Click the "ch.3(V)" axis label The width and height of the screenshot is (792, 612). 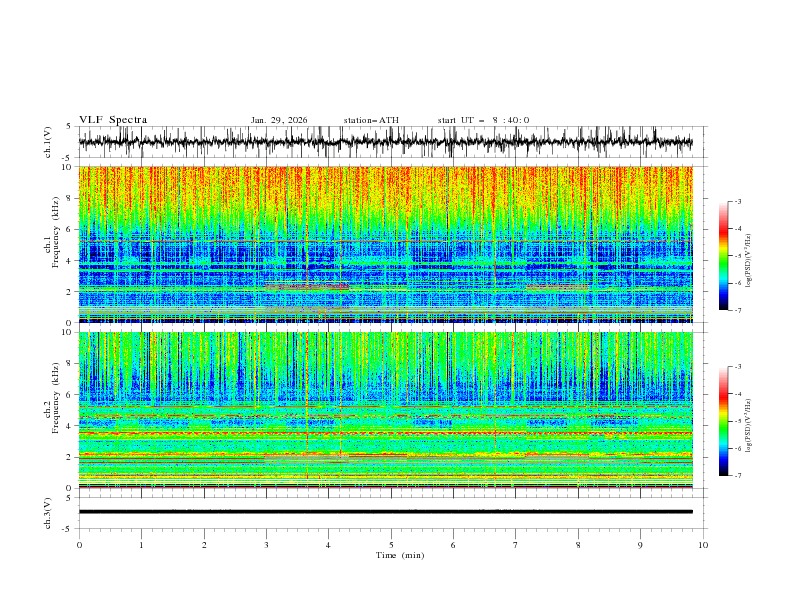coord(48,513)
